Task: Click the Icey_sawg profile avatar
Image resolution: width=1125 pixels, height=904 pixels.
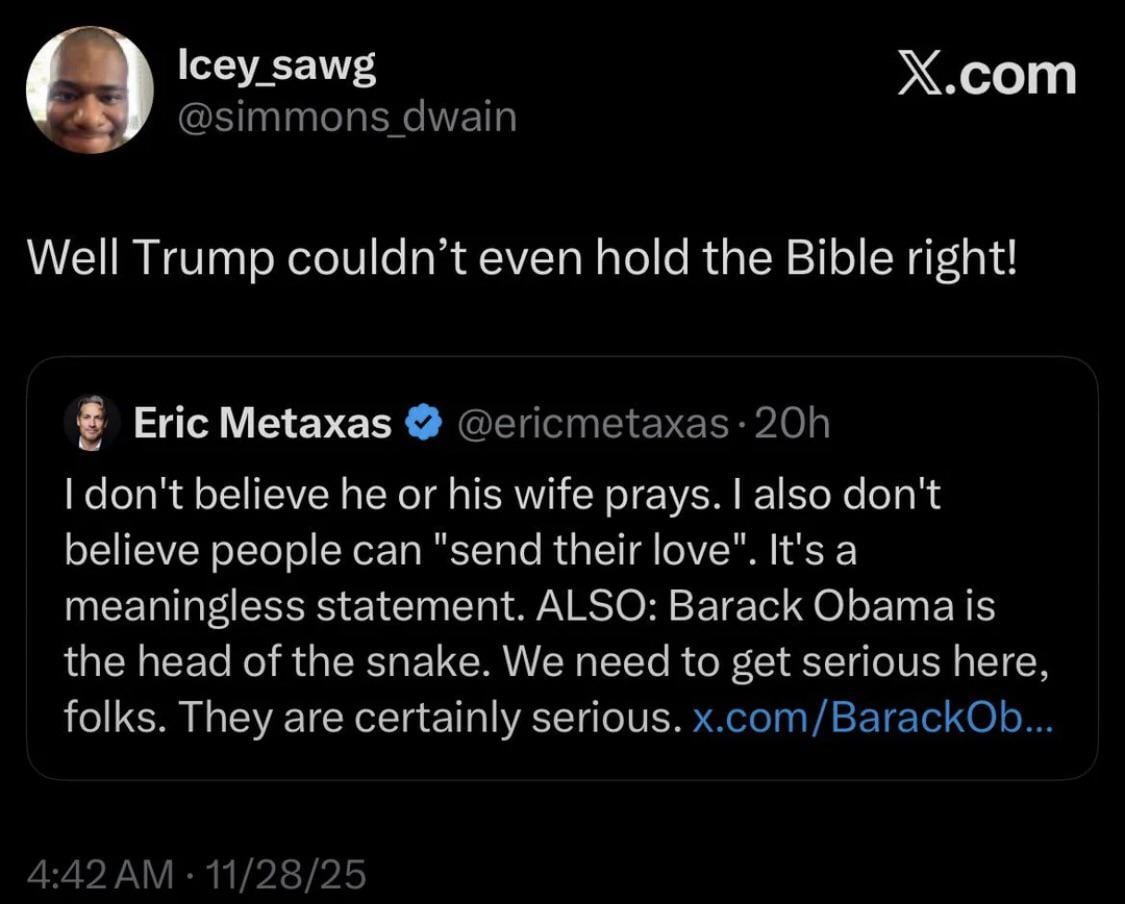Action: pyautogui.click(x=90, y=90)
